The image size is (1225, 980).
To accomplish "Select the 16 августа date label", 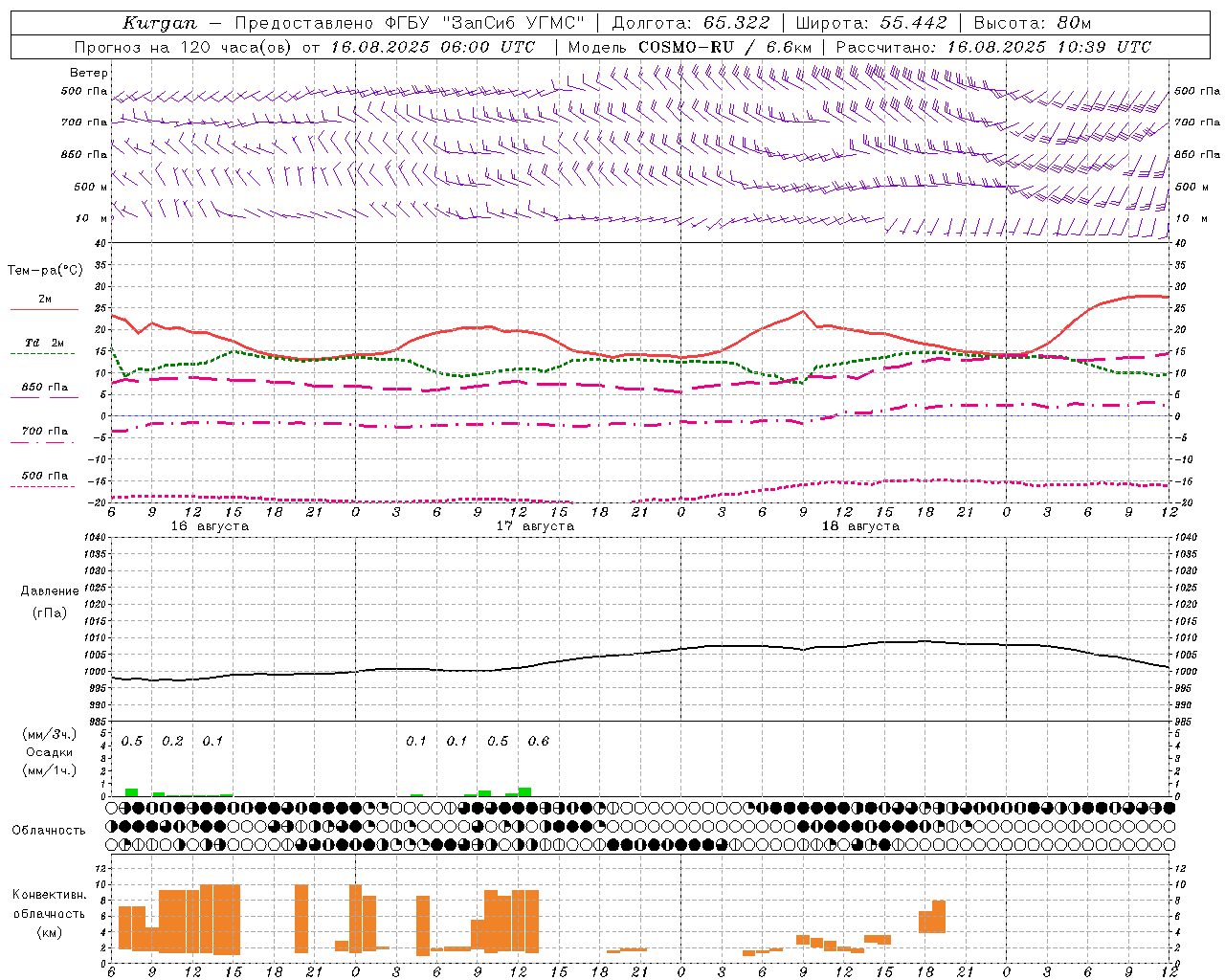I will pos(210,526).
